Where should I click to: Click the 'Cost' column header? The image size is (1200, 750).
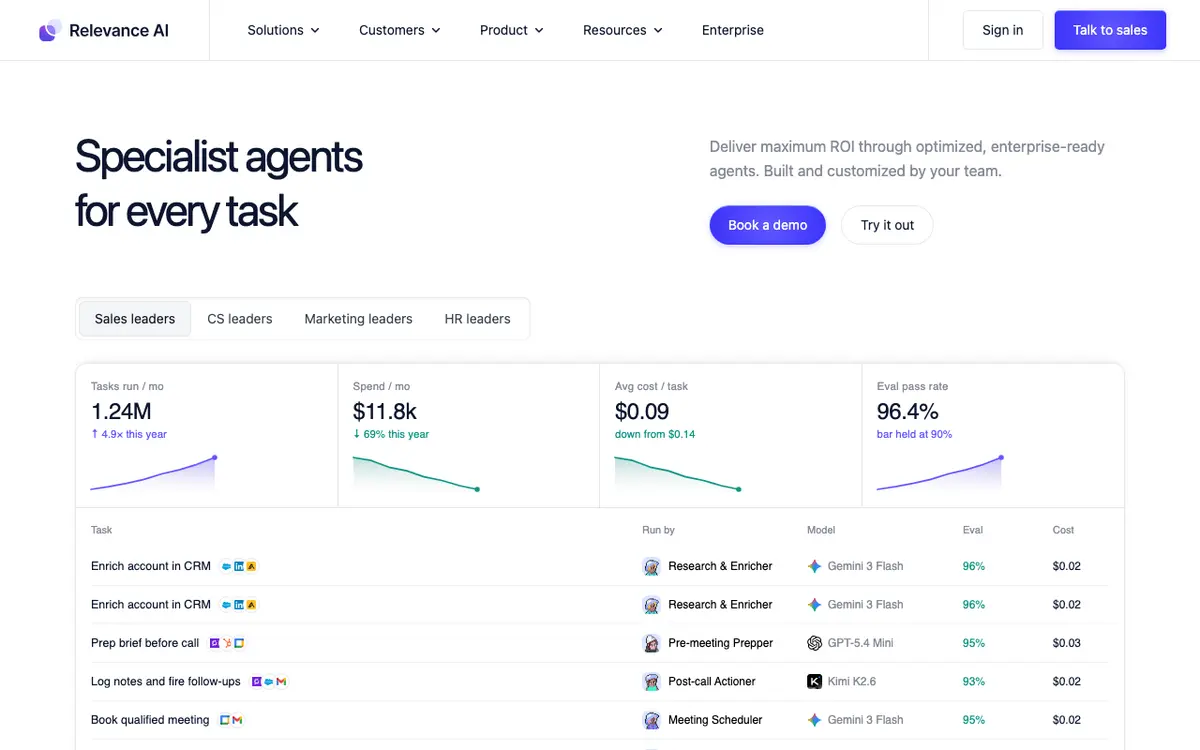(1063, 530)
